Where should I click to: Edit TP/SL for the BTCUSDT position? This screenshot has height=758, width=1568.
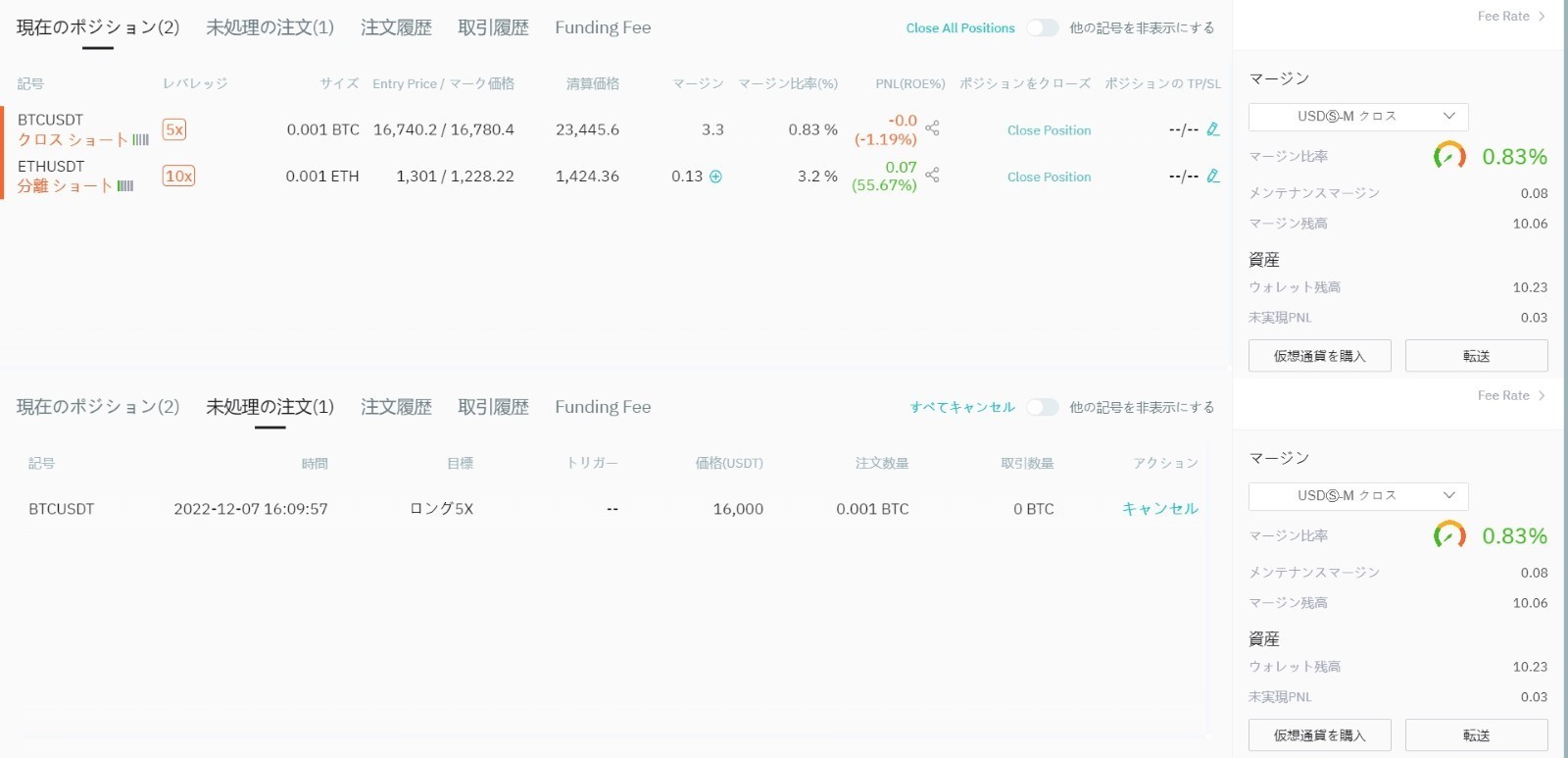tap(1213, 128)
